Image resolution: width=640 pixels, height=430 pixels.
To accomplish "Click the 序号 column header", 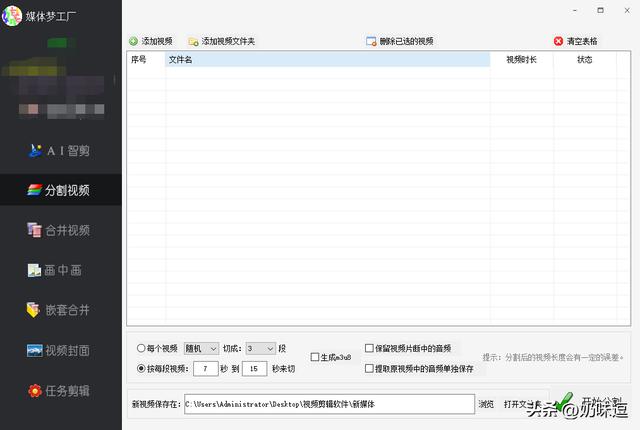I will click(x=146, y=60).
